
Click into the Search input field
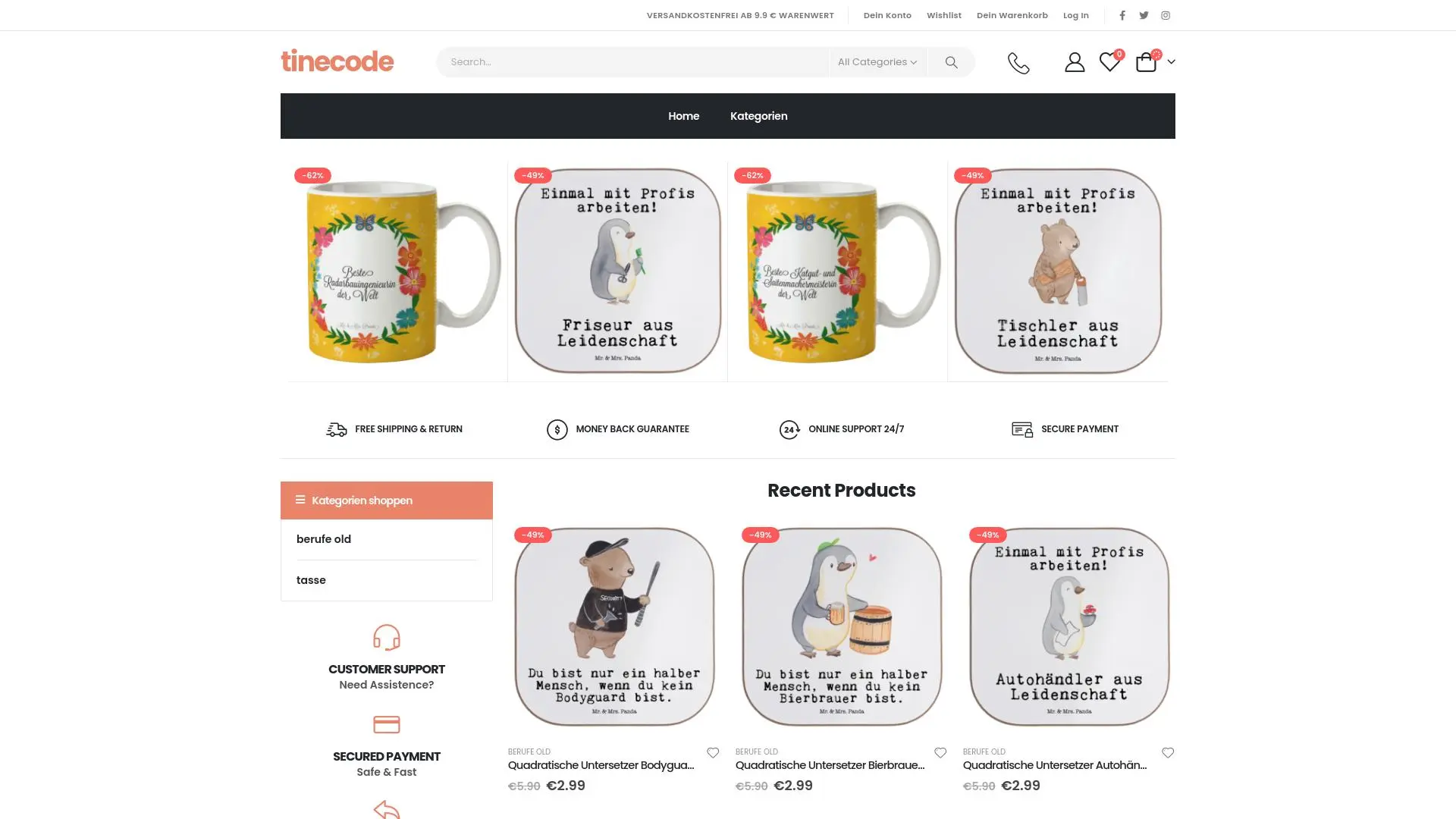click(x=633, y=62)
